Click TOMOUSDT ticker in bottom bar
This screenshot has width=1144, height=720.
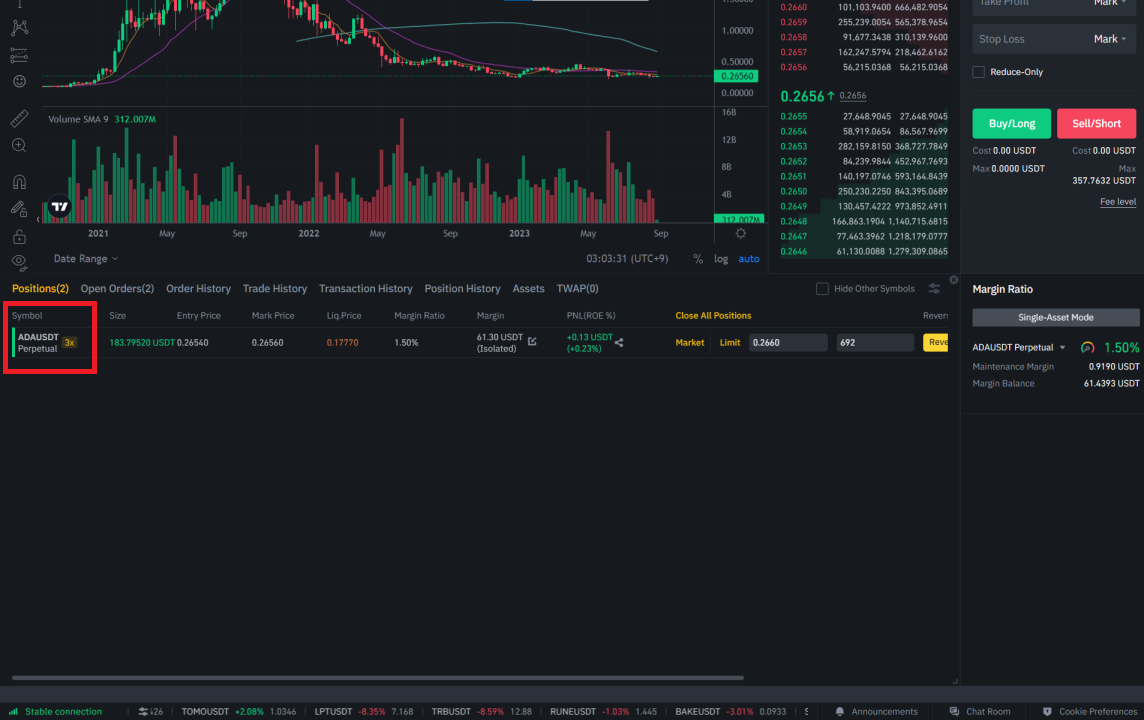click(x=239, y=711)
